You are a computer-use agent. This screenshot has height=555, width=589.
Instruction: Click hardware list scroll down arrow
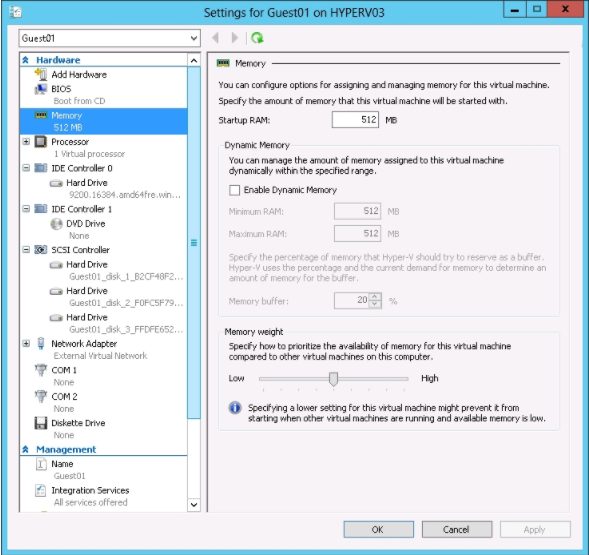click(x=194, y=505)
